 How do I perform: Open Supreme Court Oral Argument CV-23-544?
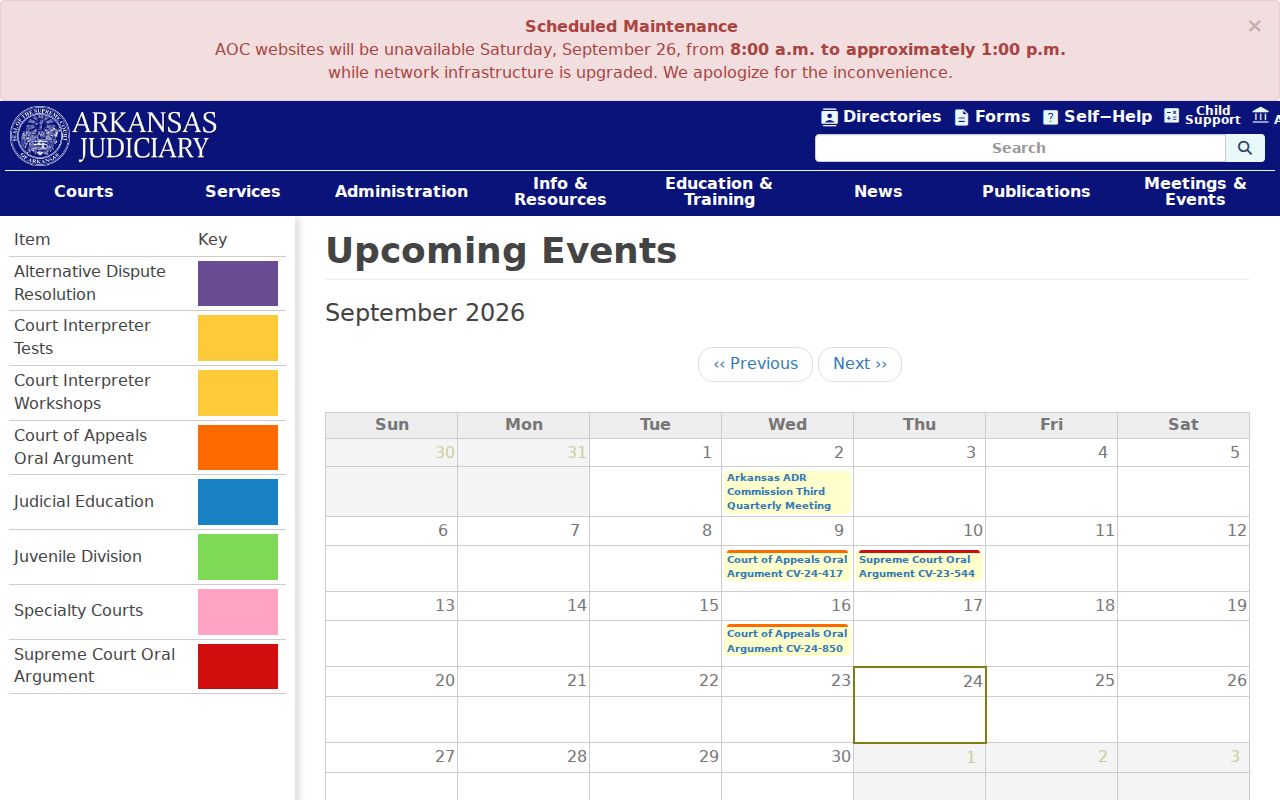[x=919, y=567]
